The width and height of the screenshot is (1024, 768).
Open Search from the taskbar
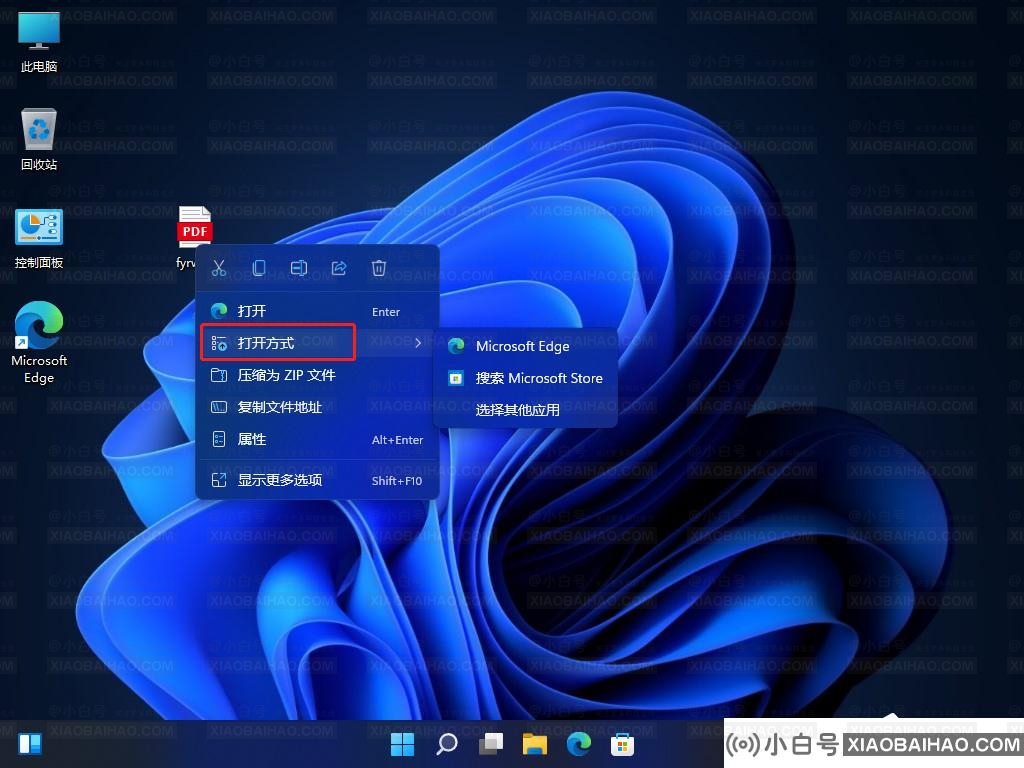447,744
